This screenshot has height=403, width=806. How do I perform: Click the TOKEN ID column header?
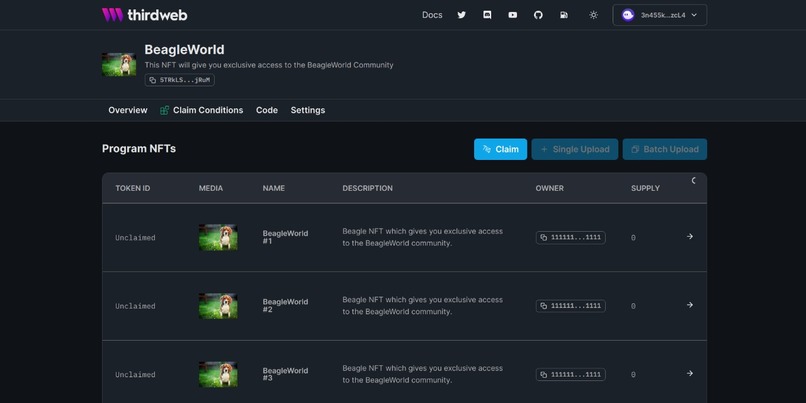133,188
